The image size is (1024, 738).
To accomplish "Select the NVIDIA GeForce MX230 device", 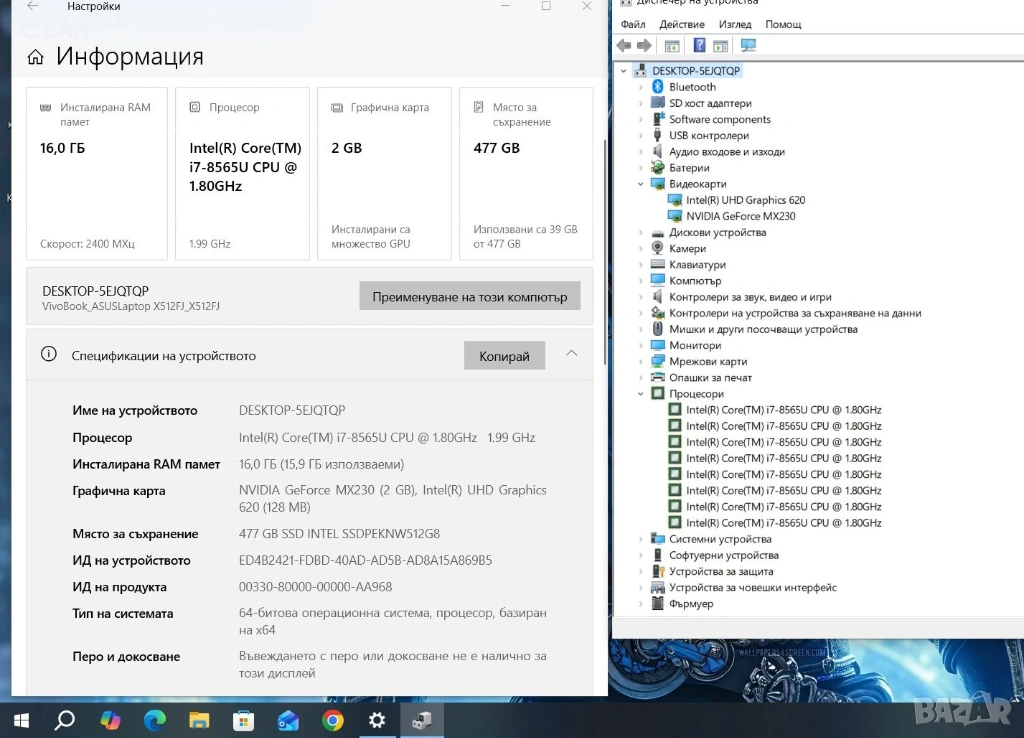I will pos(740,216).
